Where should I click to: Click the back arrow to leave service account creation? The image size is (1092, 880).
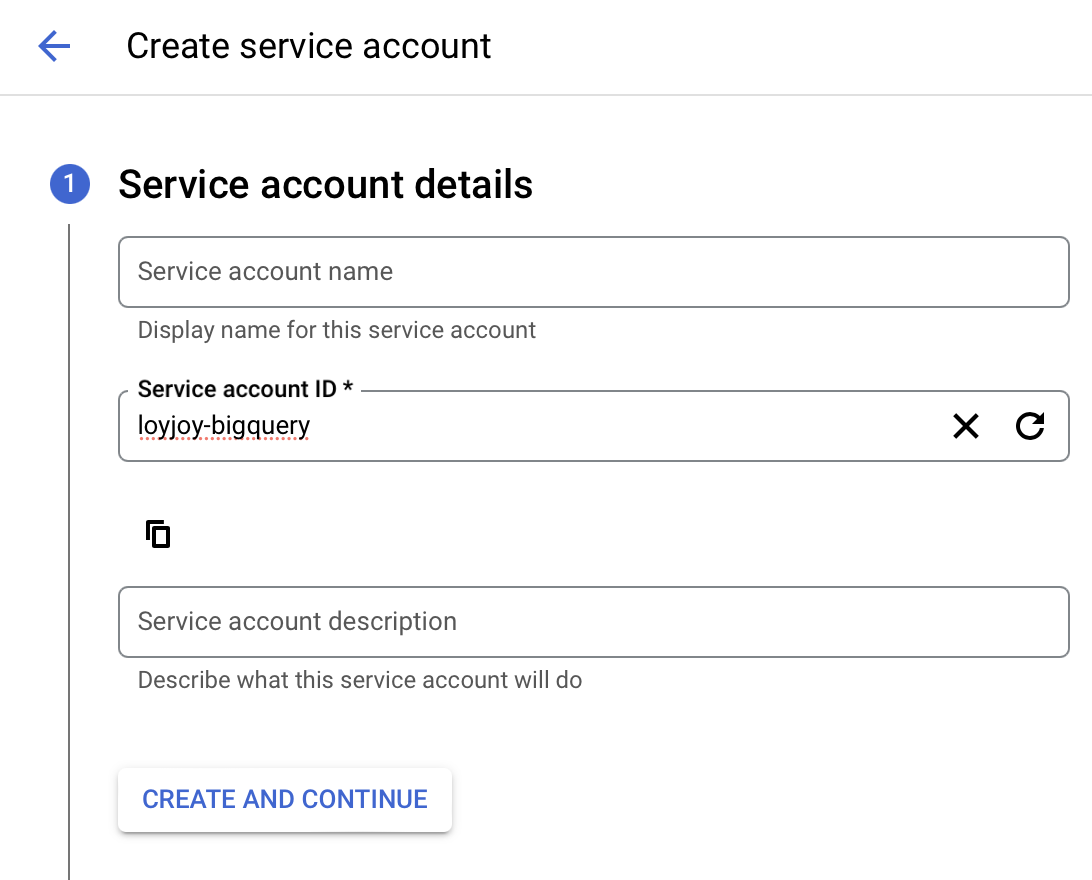tap(54, 46)
